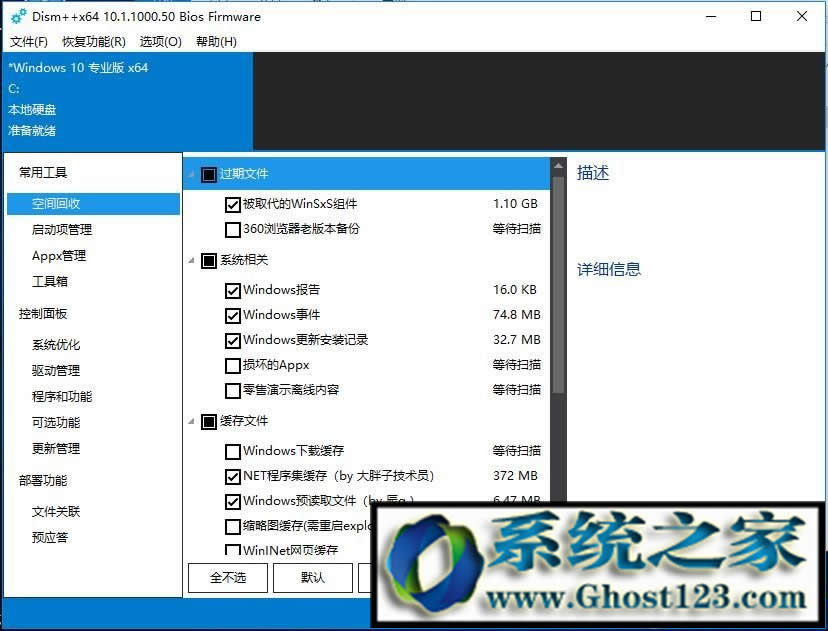Enable the 360浏览器老版本备份 checkbox
This screenshot has height=631, width=828.
[x=233, y=229]
